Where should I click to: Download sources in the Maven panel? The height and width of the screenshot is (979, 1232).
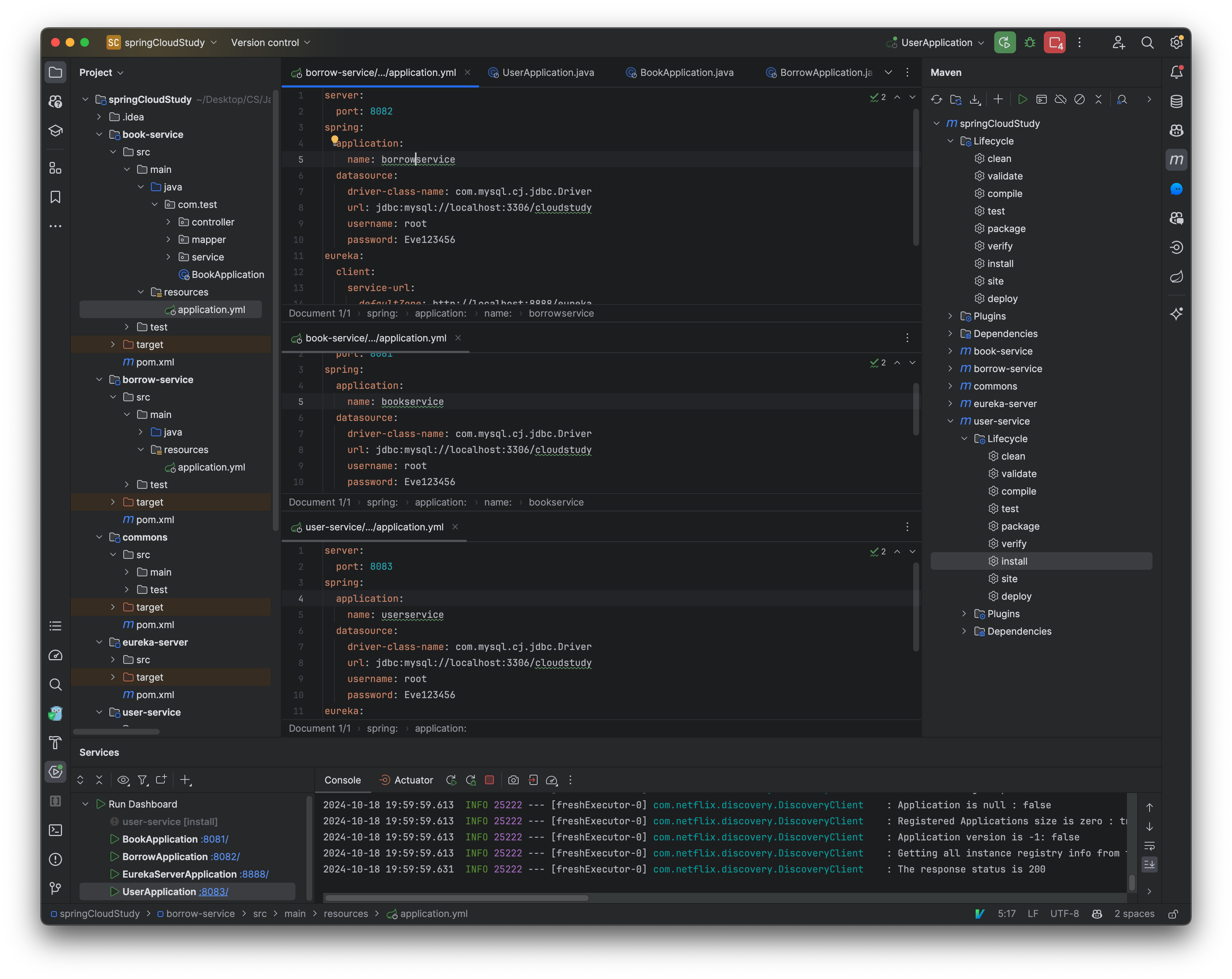click(x=976, y=99)
